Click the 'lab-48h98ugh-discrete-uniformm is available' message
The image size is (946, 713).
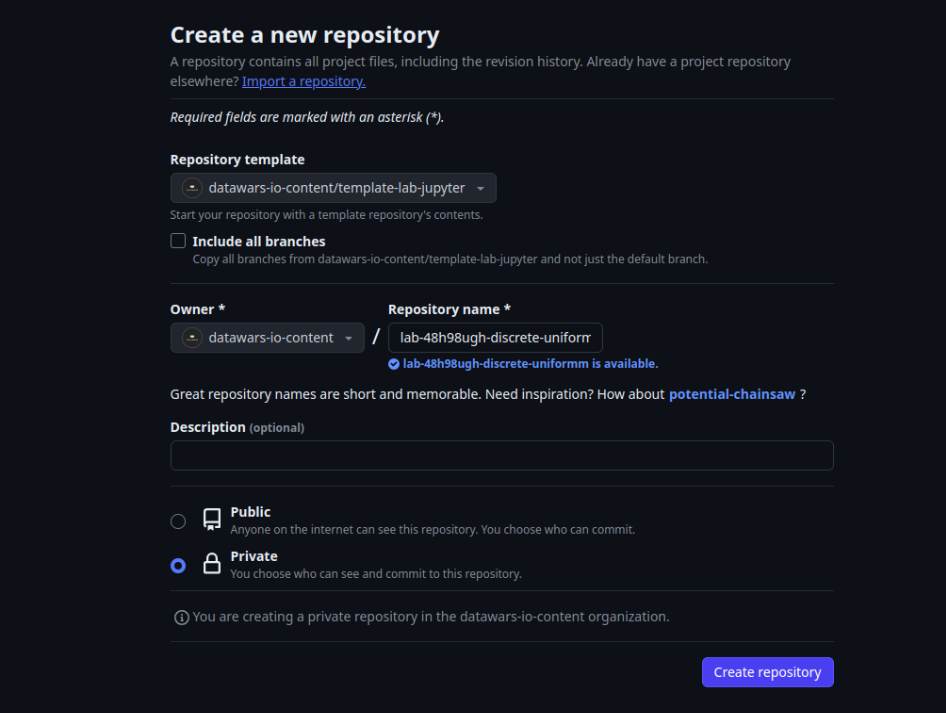point(530,364)
